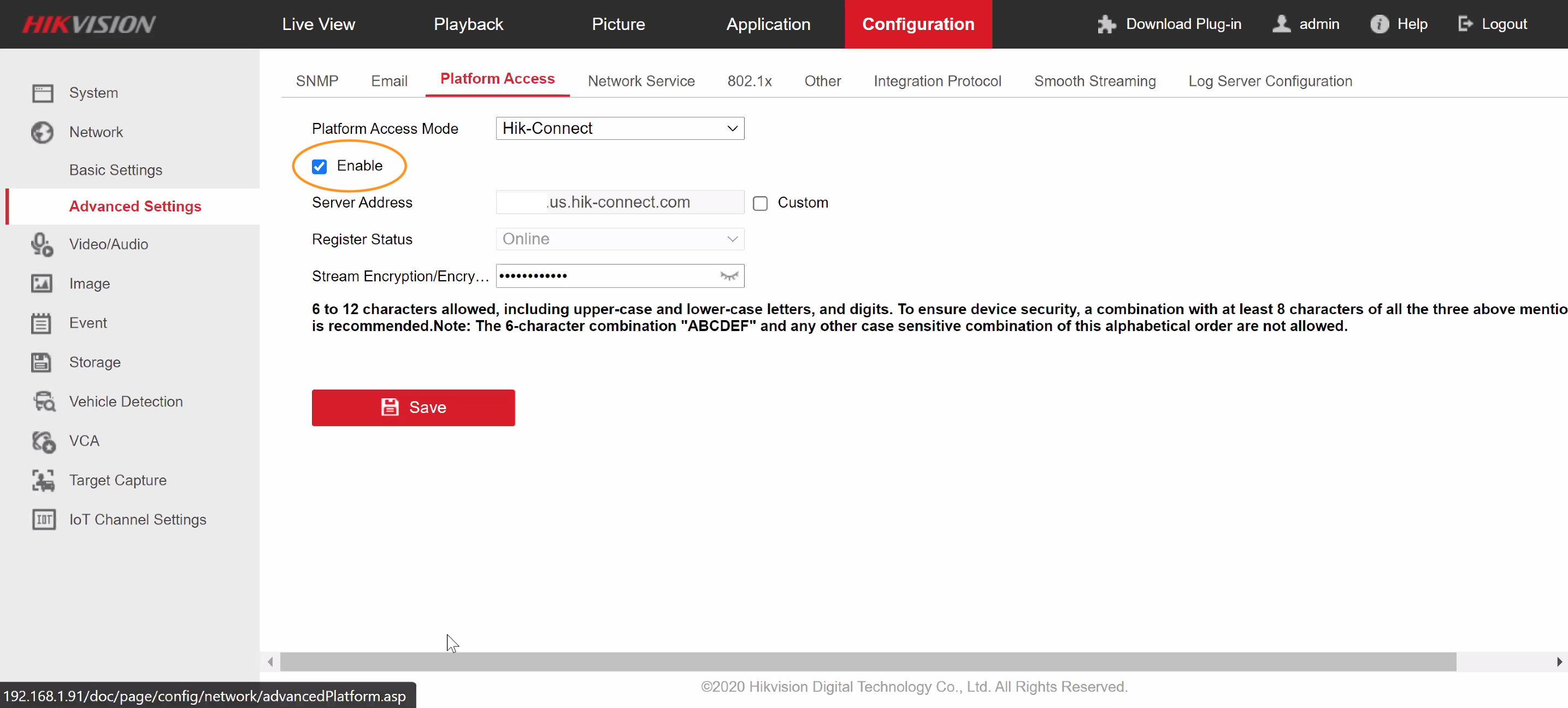Click the Storage disk icon

43,362
